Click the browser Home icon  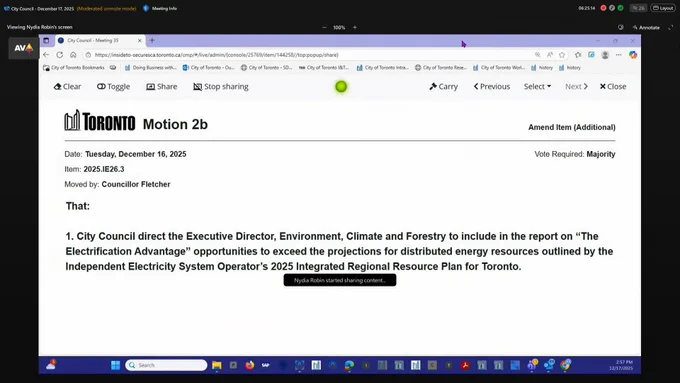[73, 55]
